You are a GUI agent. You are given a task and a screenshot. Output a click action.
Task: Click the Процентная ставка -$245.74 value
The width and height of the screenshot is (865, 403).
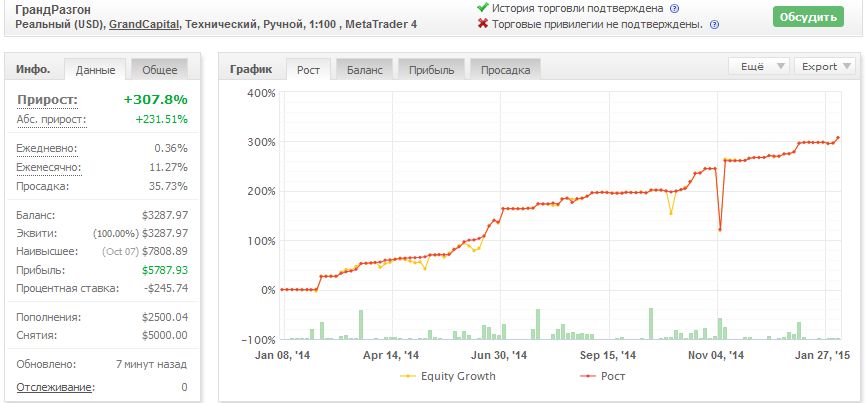tap(164, 288)
